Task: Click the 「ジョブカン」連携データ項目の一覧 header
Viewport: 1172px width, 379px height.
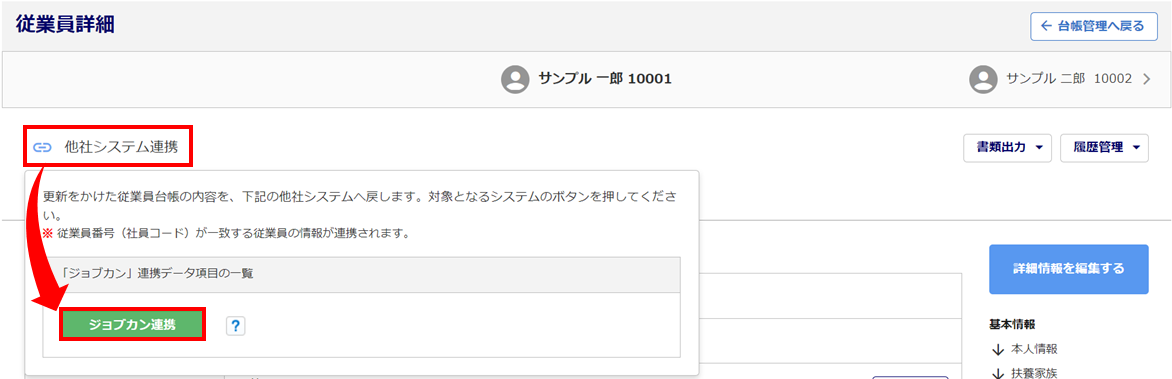Action: (361, 274)
